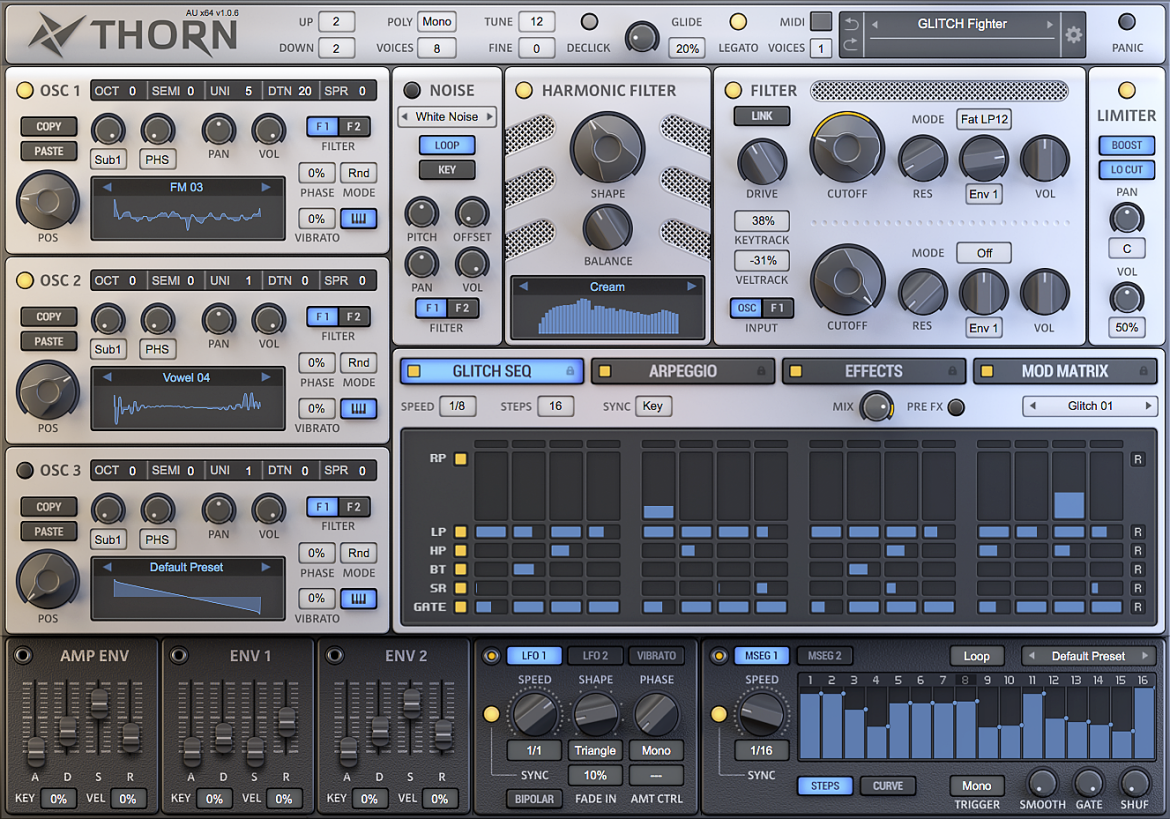1170x819 pixels.
Task: Open filter mode dropdown showing Fat LP12
Action: tap(984, 119)
